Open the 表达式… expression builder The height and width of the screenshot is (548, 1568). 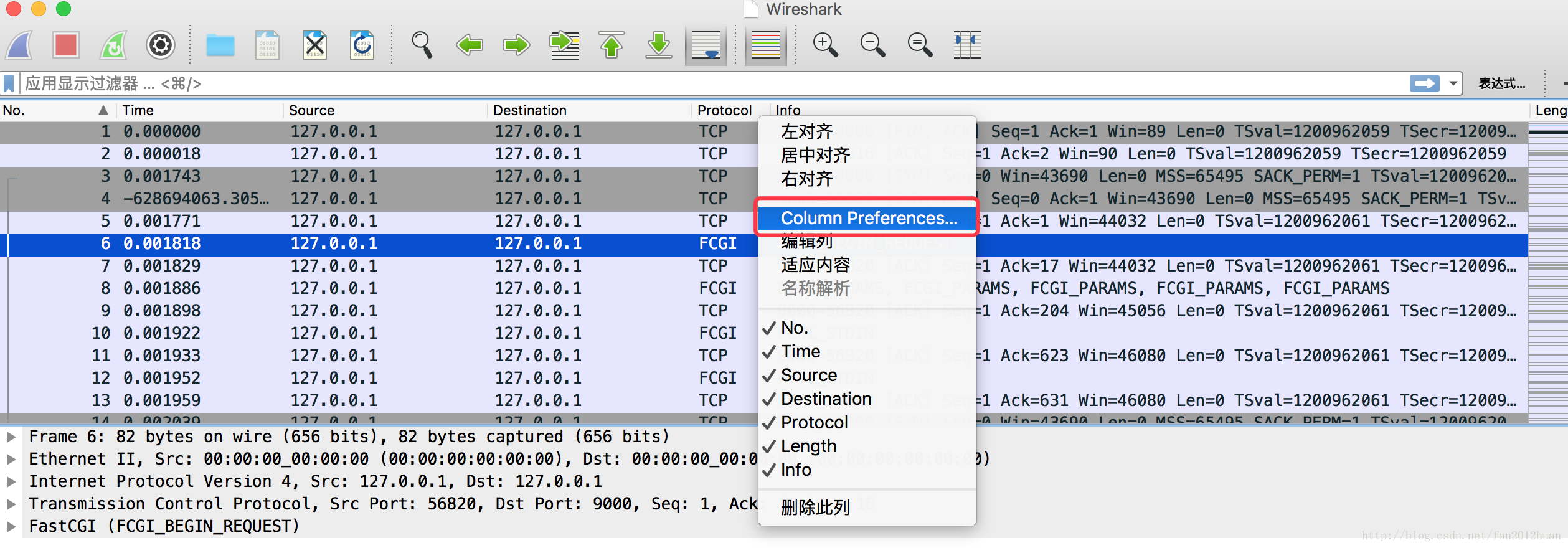pyautogui.click(x=1502, y=83)
